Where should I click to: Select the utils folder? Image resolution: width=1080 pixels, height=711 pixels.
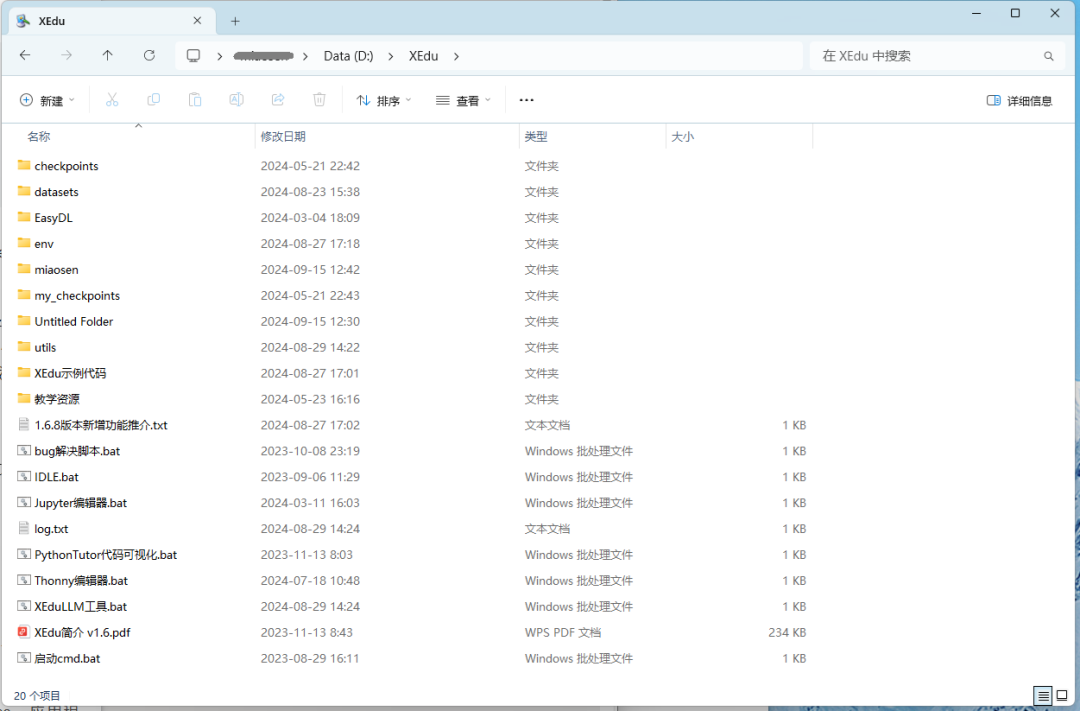pyautogui.click(x=45, y=347)
